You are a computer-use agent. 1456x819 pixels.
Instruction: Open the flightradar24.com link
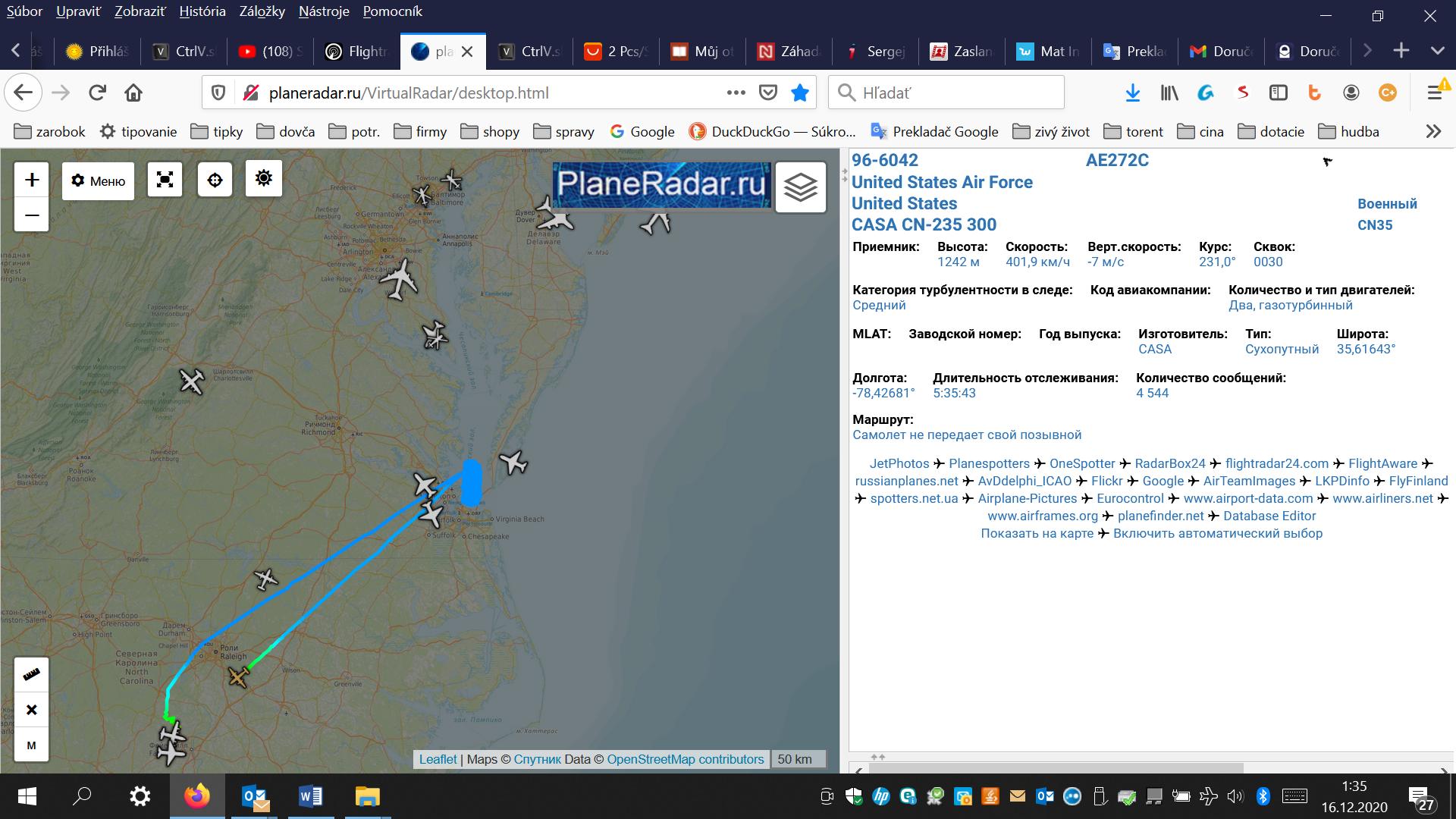tap(1276, 463)
